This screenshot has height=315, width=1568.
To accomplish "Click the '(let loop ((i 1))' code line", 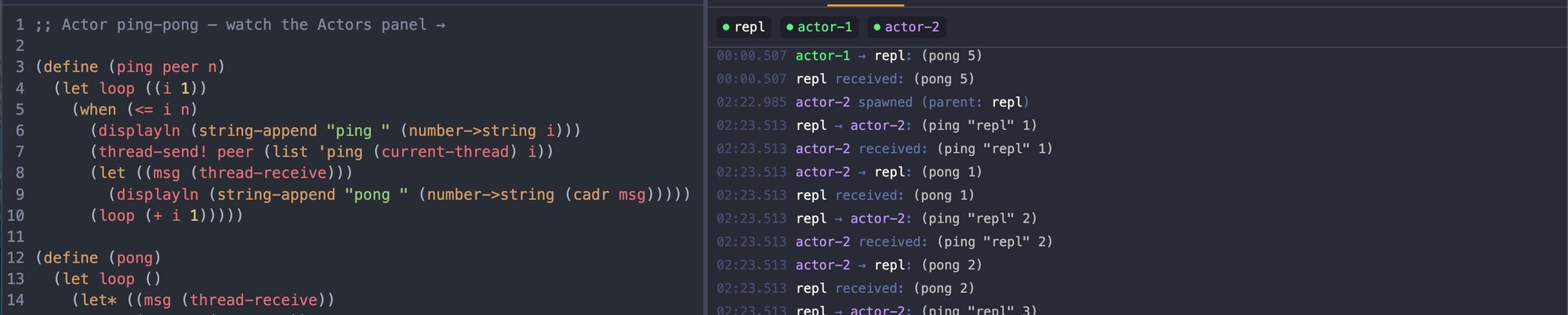I will pos(130,89).
